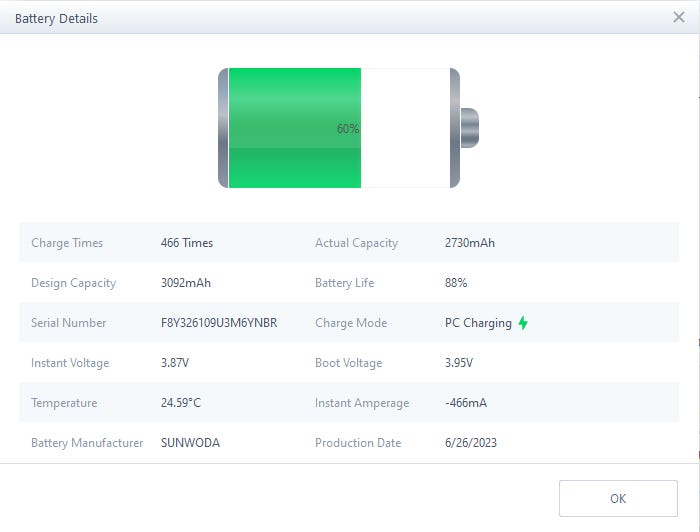The height and width of the screenshot is (532, 700).
Task: Select the 24.59°C temperature value
Action: (181, 403)
